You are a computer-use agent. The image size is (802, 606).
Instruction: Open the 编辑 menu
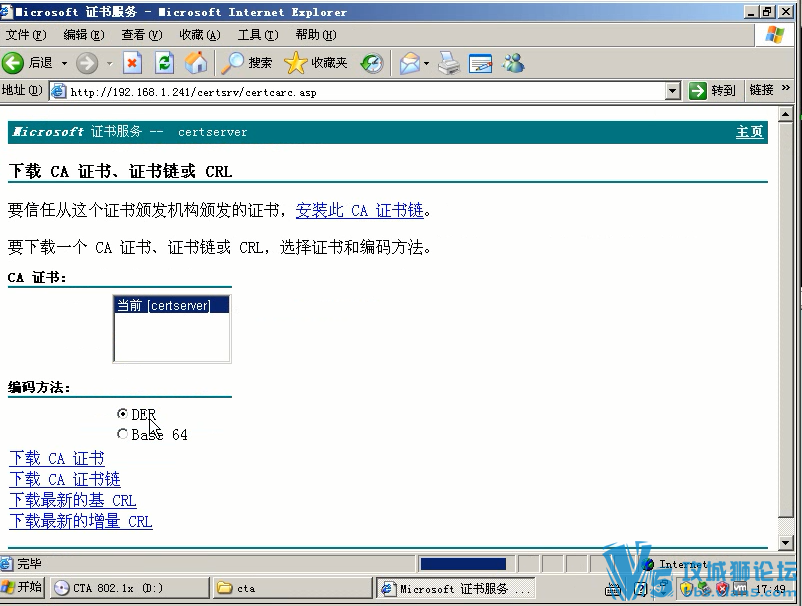click(x=83, y=35)
